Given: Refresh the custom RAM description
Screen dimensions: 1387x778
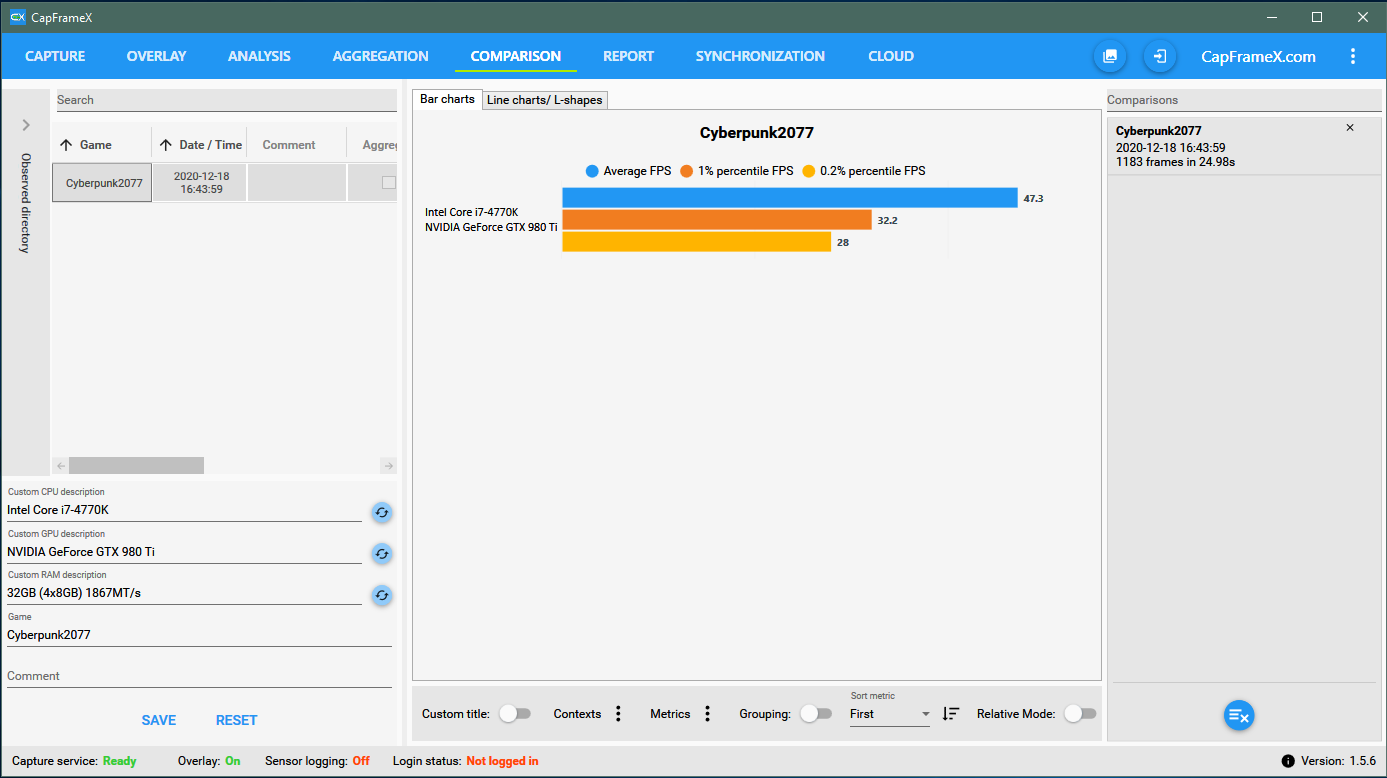Looking at the screenshot, I should coord(381,595).
